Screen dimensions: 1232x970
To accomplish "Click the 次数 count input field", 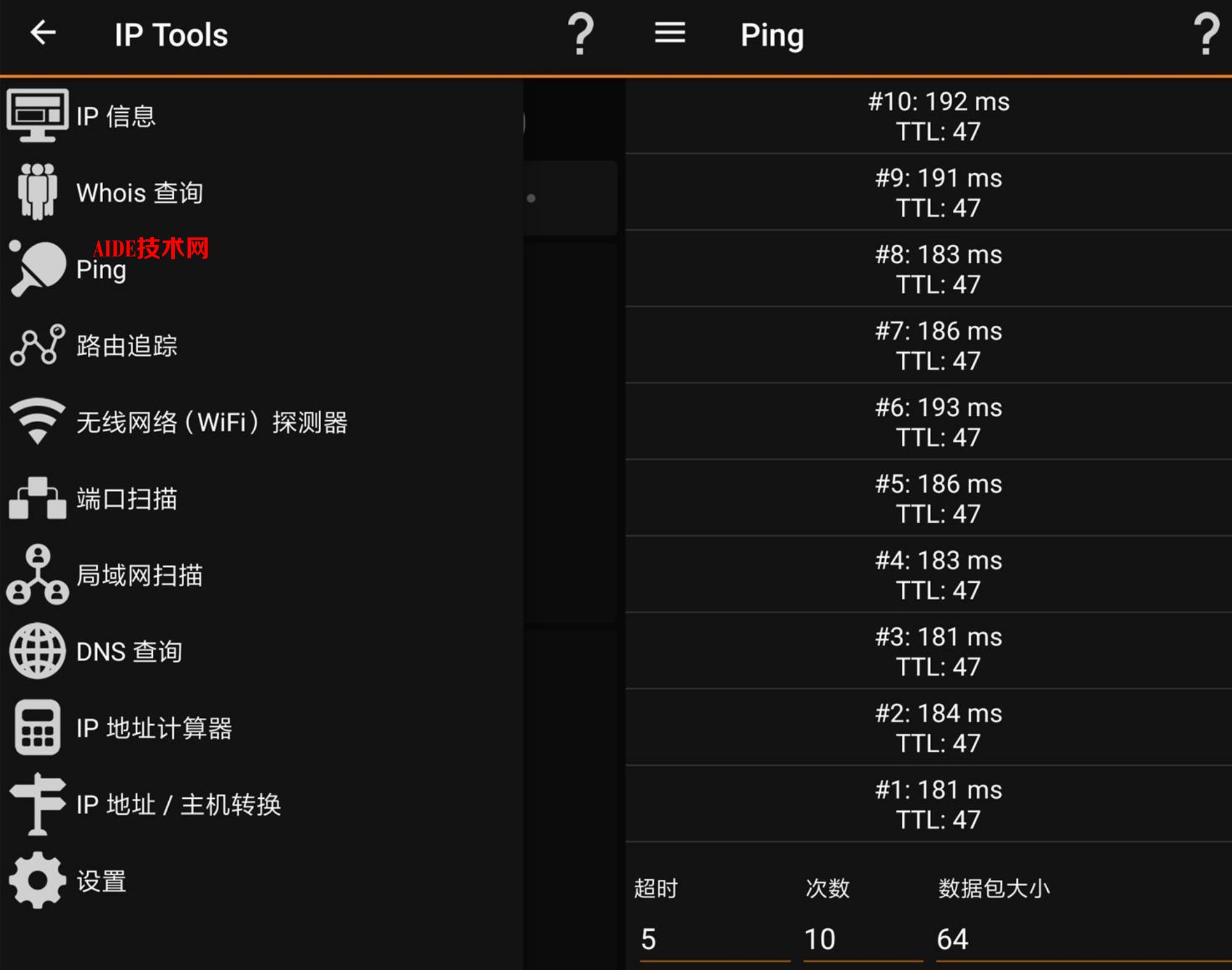I will coord(862,939).
